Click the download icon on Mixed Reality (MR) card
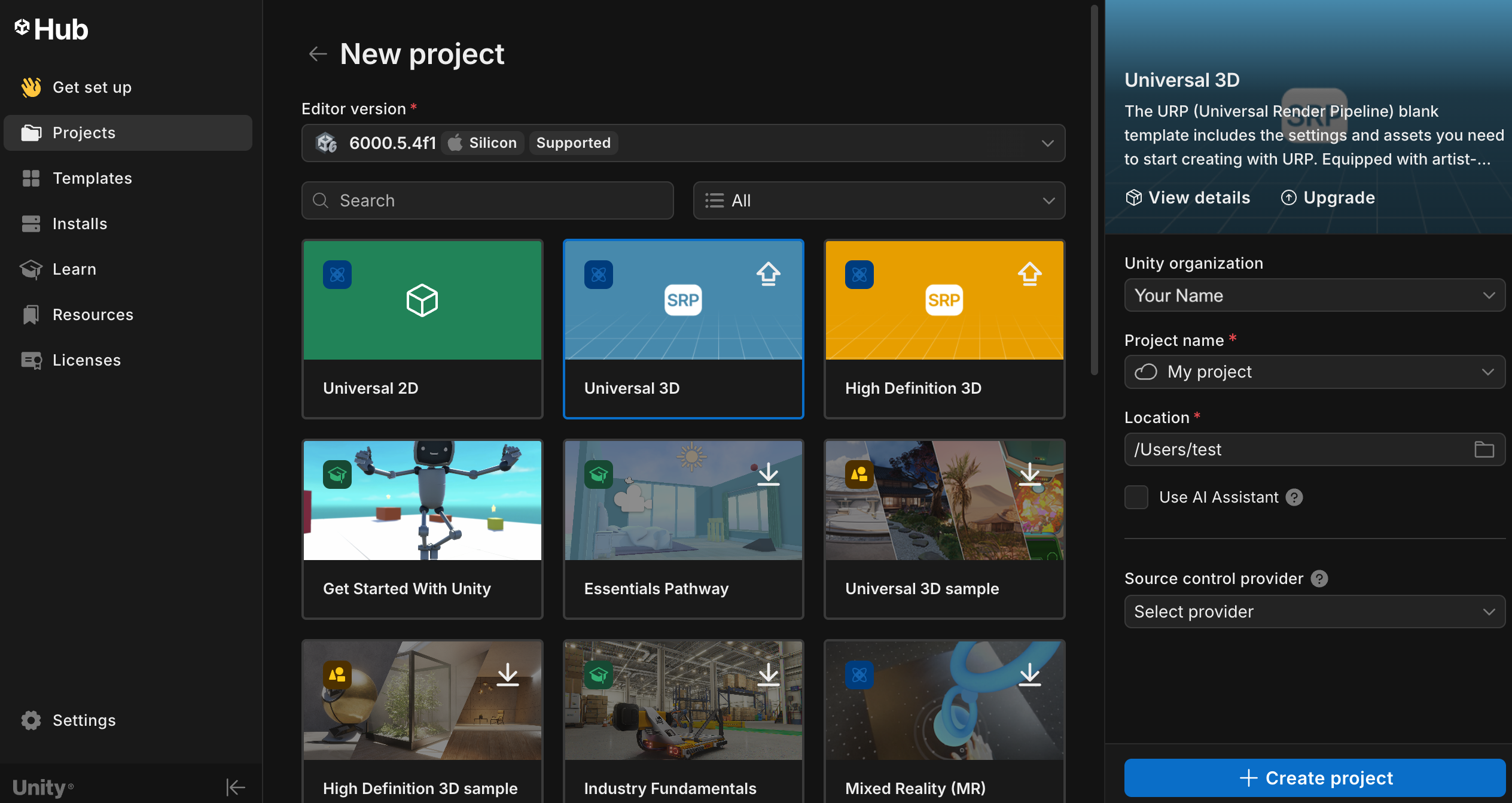This screenshot has height=803, width=1512. pos(1029,674)
